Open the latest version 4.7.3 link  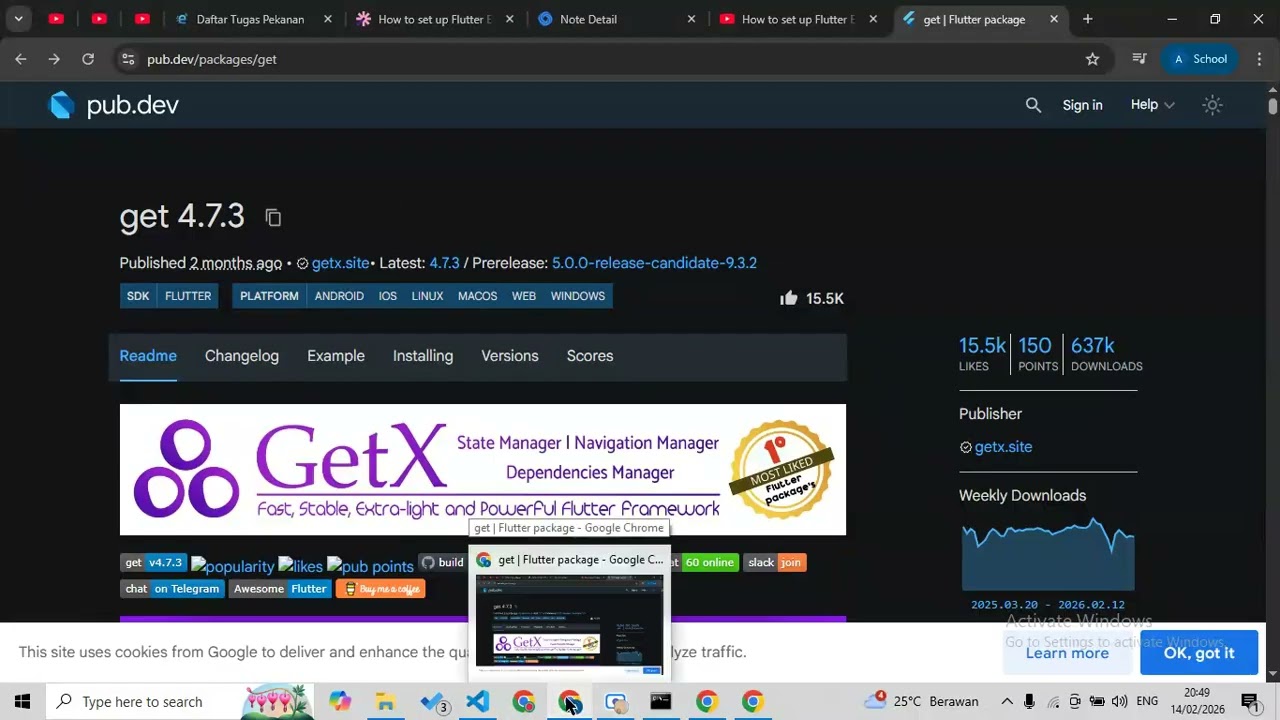coord(444,263)
